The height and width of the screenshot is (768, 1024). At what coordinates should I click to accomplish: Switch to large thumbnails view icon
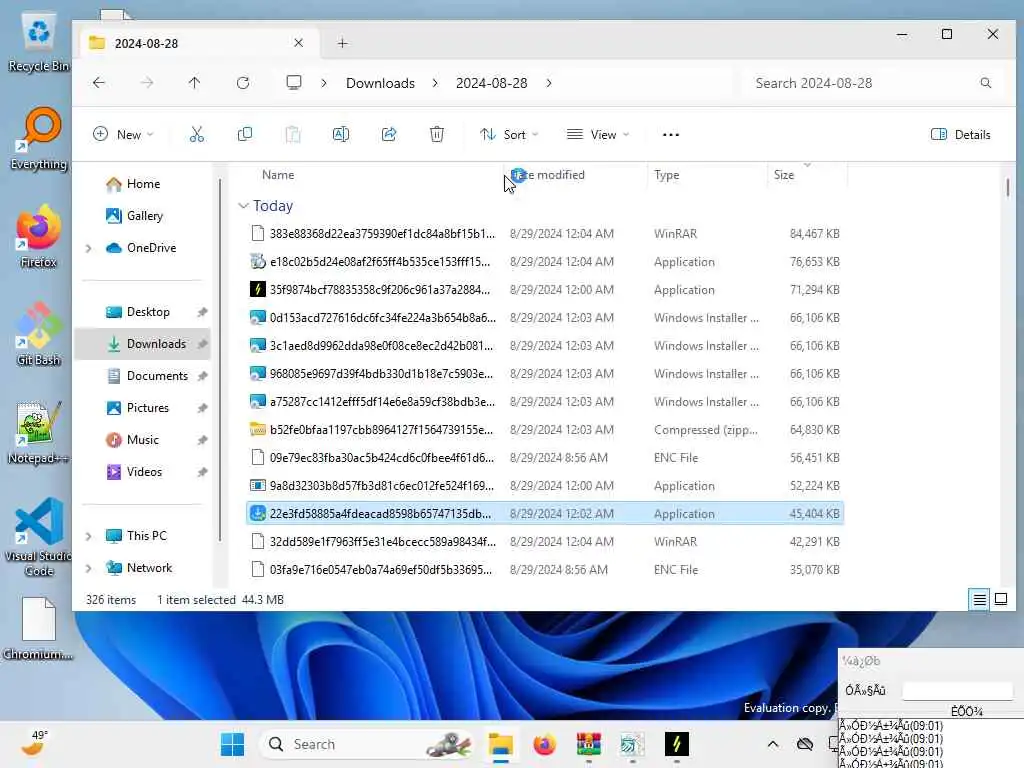pos(1001,599)
